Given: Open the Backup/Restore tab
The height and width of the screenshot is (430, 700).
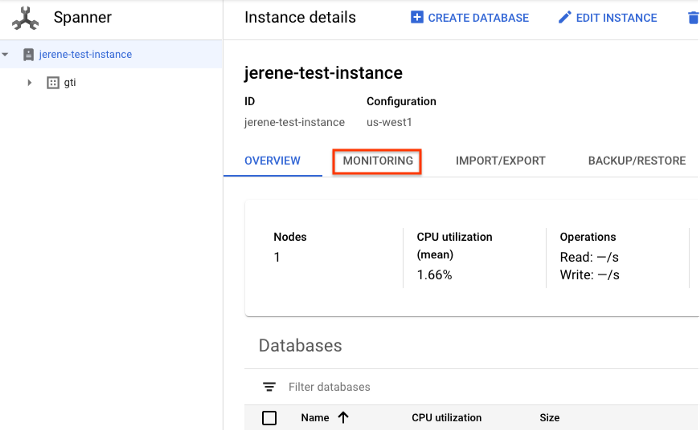Looking at the screenshot, I should tap(637, 161).
